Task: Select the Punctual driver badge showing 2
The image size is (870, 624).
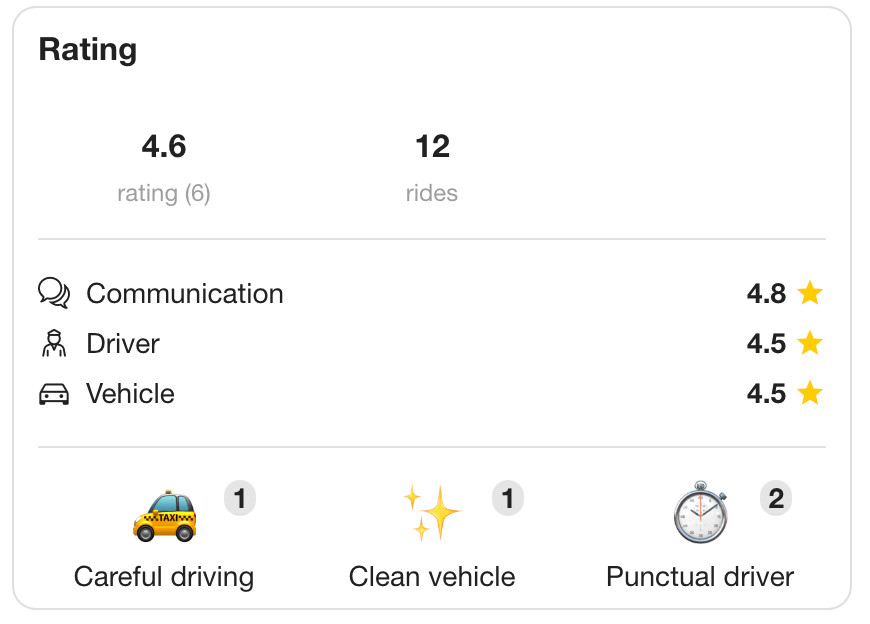Action: [x=775, y=498]
